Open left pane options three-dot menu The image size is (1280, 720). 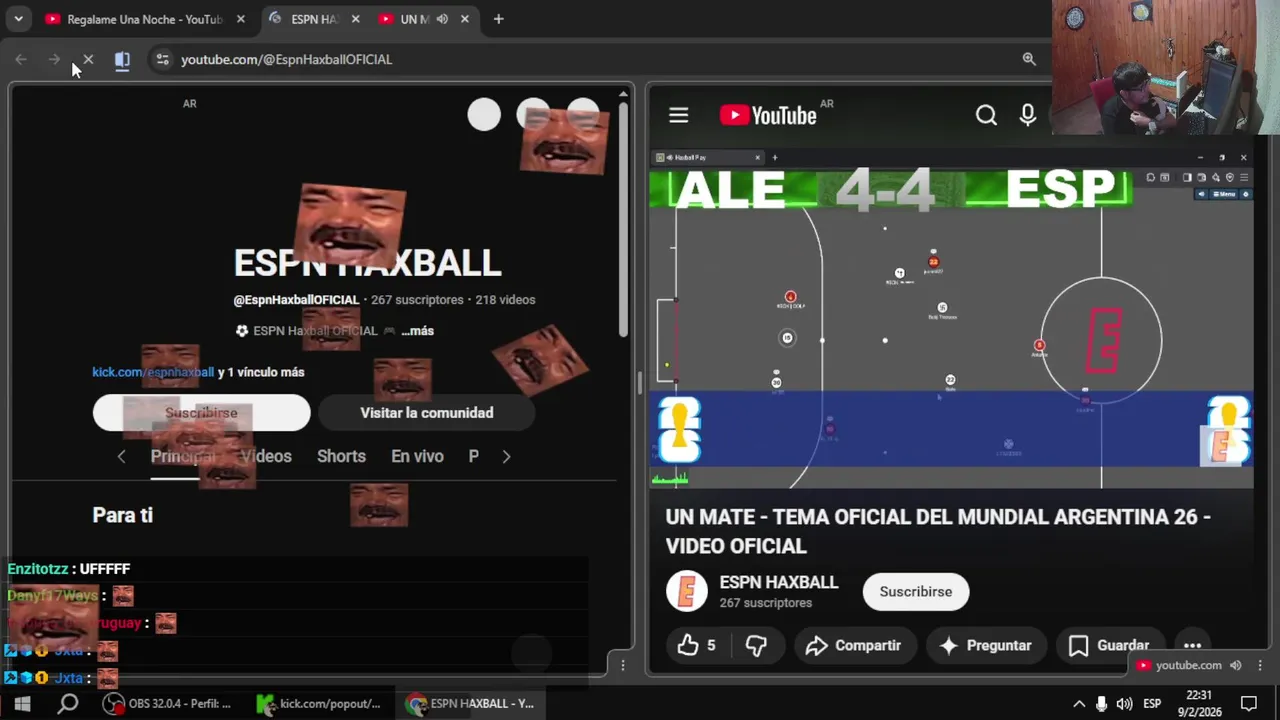point(623,665)
